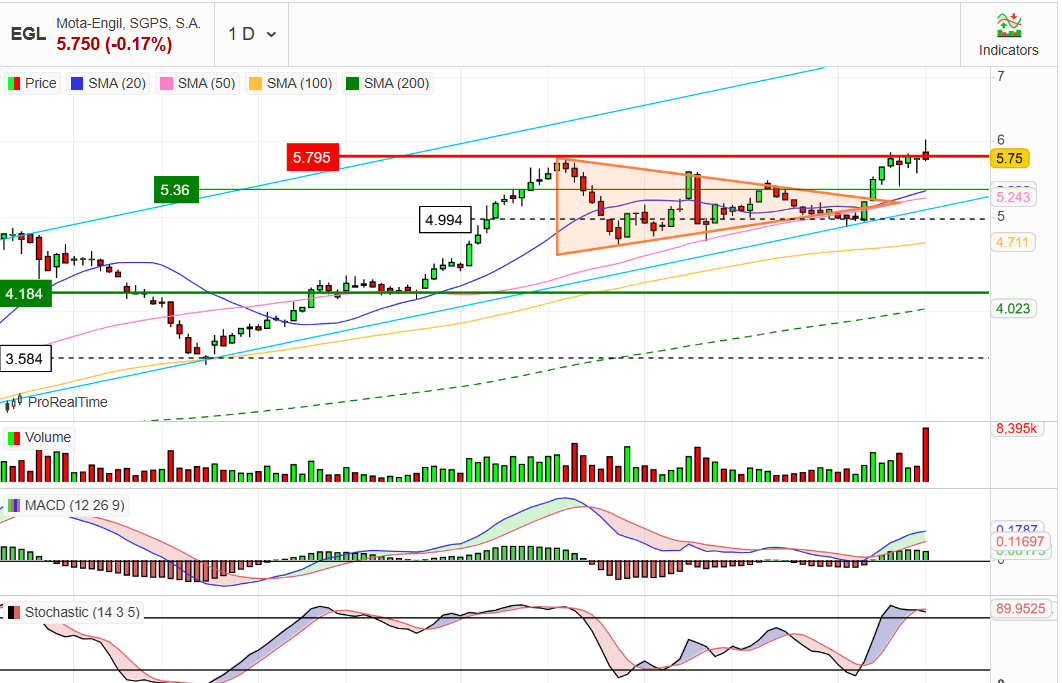
Task: Expand timeframe list via chevron arrow
Action: [272, 35]
